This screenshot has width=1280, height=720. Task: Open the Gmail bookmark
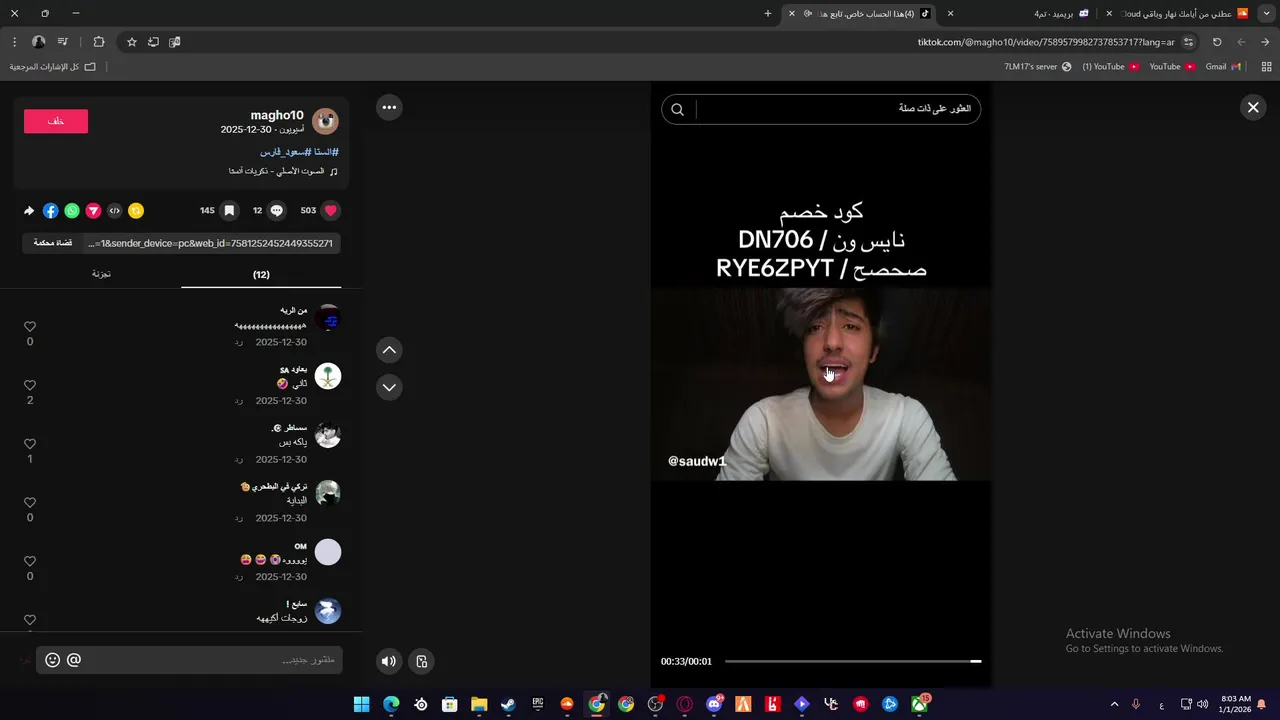1222,67
